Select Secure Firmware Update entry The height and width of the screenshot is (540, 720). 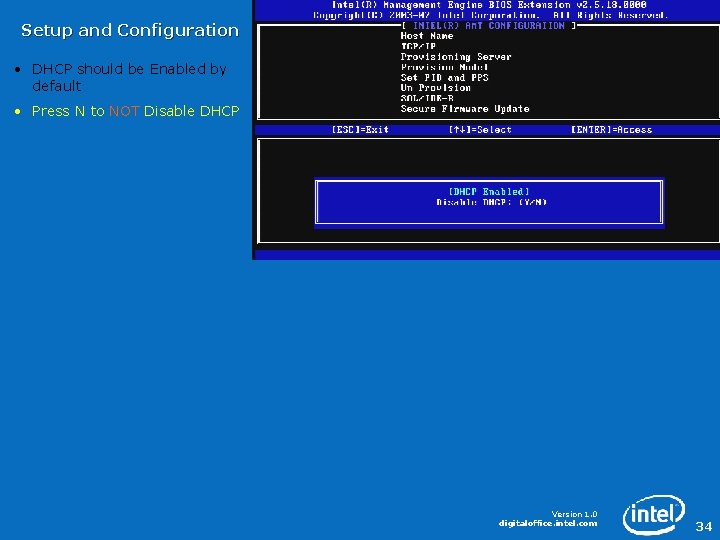[x=465, y=109]
